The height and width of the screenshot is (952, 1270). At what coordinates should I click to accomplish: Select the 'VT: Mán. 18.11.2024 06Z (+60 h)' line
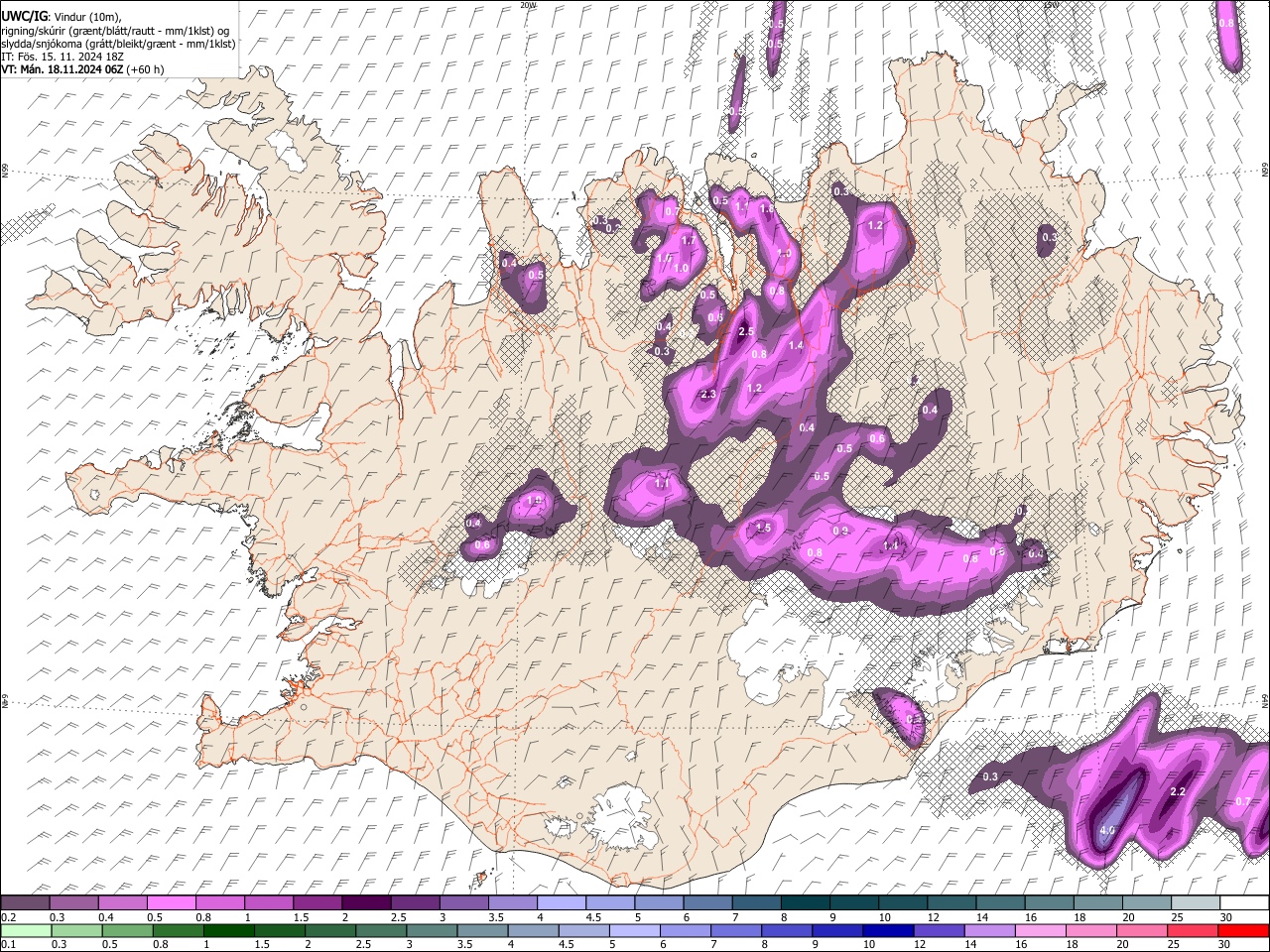point(82,69)
